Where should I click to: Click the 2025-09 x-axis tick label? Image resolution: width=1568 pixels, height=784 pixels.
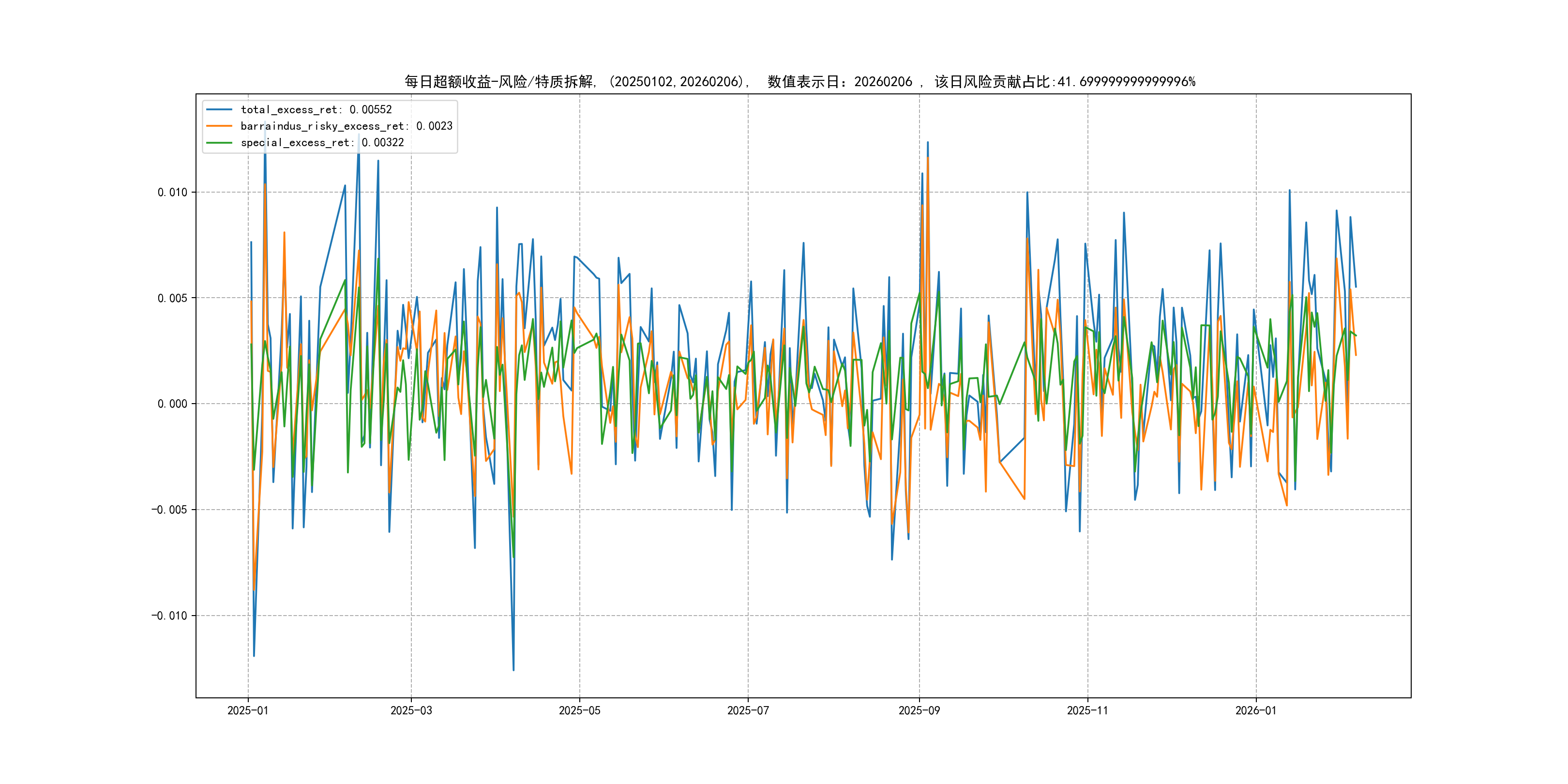(x=919, y=710)
